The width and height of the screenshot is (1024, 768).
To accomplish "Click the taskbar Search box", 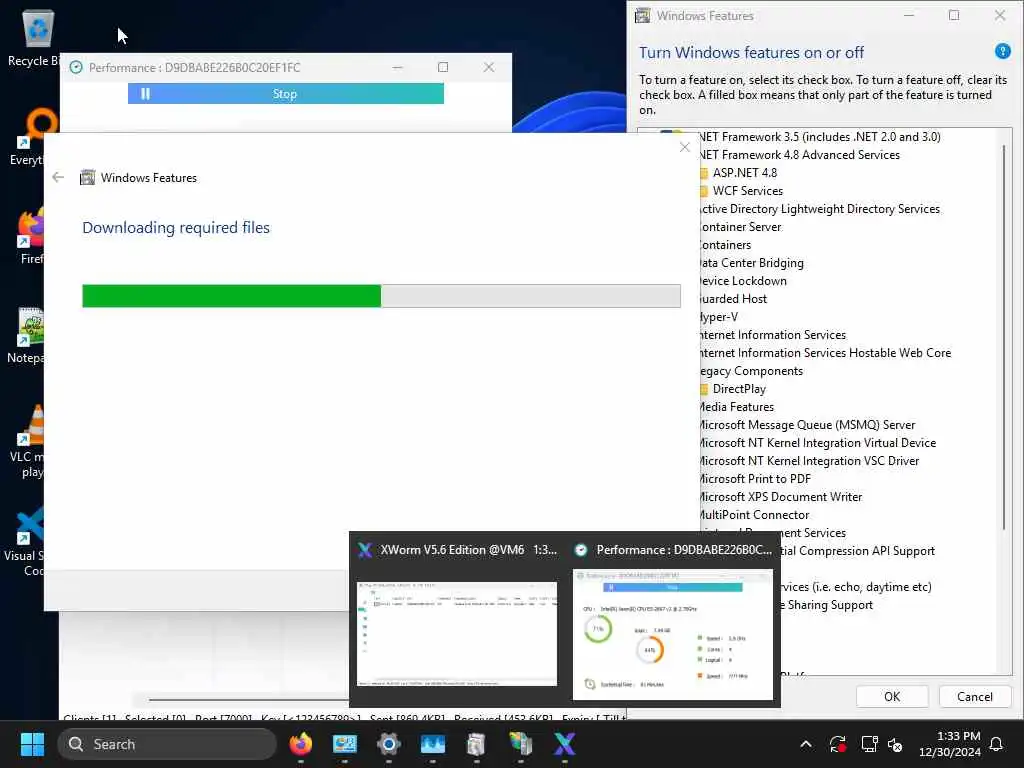I will click(x=167, y=744).
